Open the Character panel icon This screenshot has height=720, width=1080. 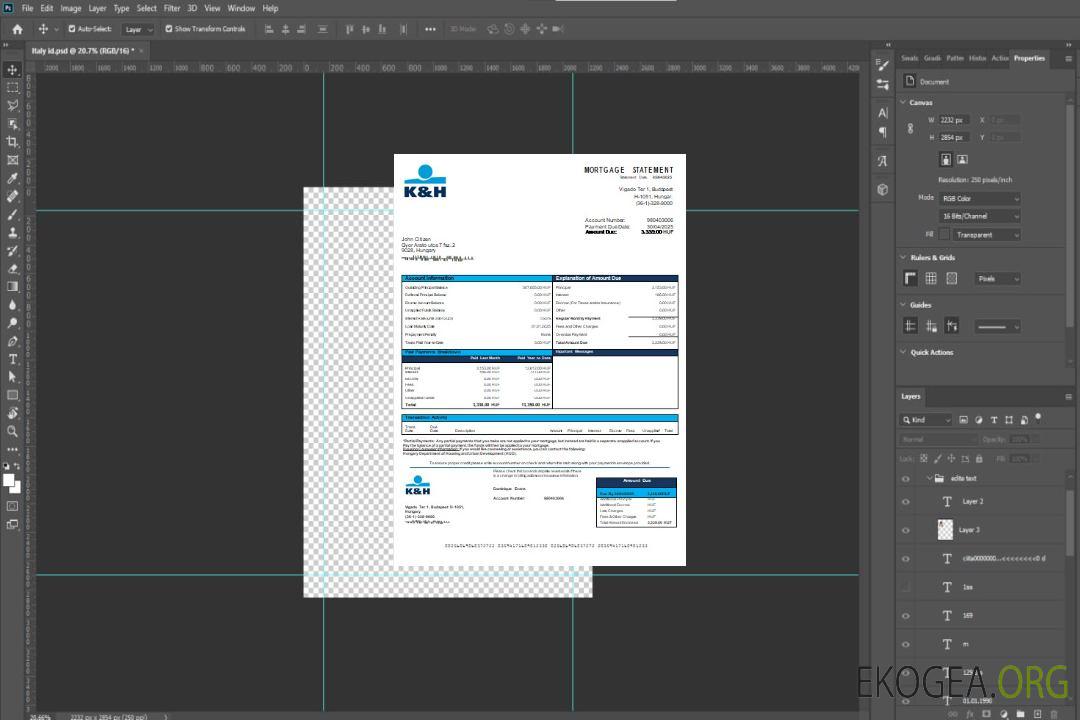coord(883,112)
